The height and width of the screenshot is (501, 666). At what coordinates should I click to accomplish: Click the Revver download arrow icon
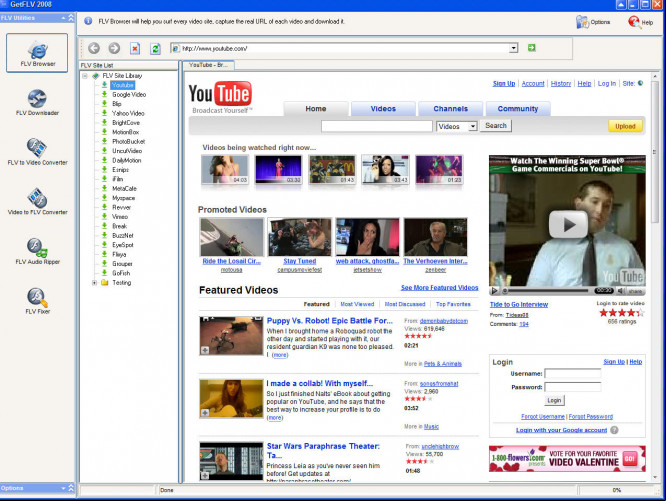pos(104,207)
